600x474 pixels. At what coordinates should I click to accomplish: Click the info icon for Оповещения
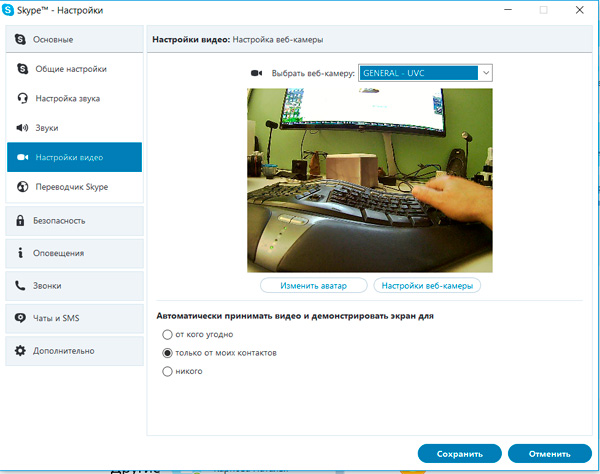pyautogui.click(x=20, y=253)
